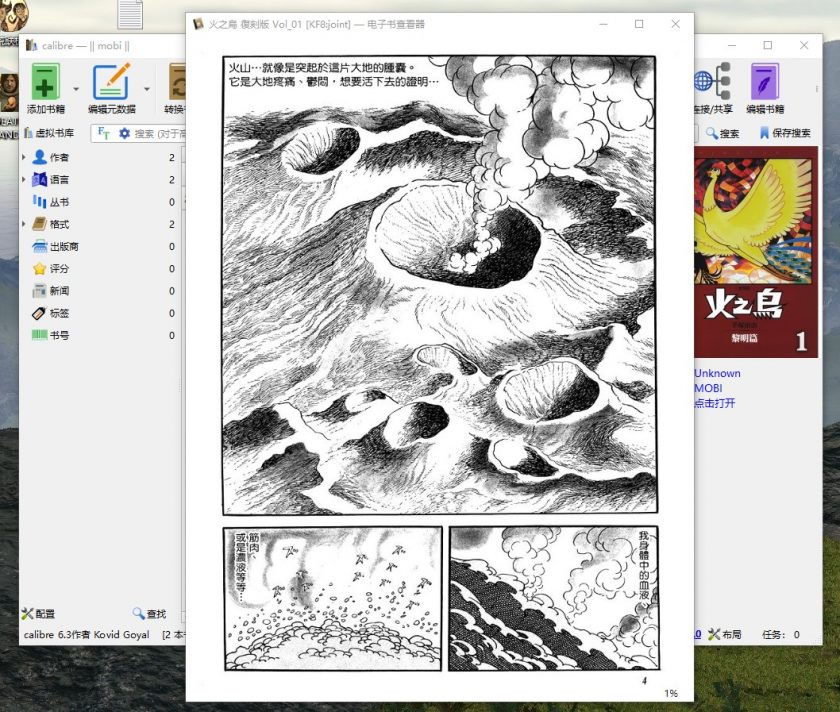Click the FT full-text search icon
The image size is (840, 712).
coord(104,133)
